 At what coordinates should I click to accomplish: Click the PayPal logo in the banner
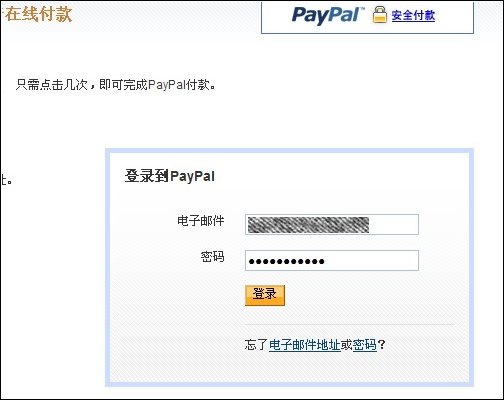[x=328, y=15]
